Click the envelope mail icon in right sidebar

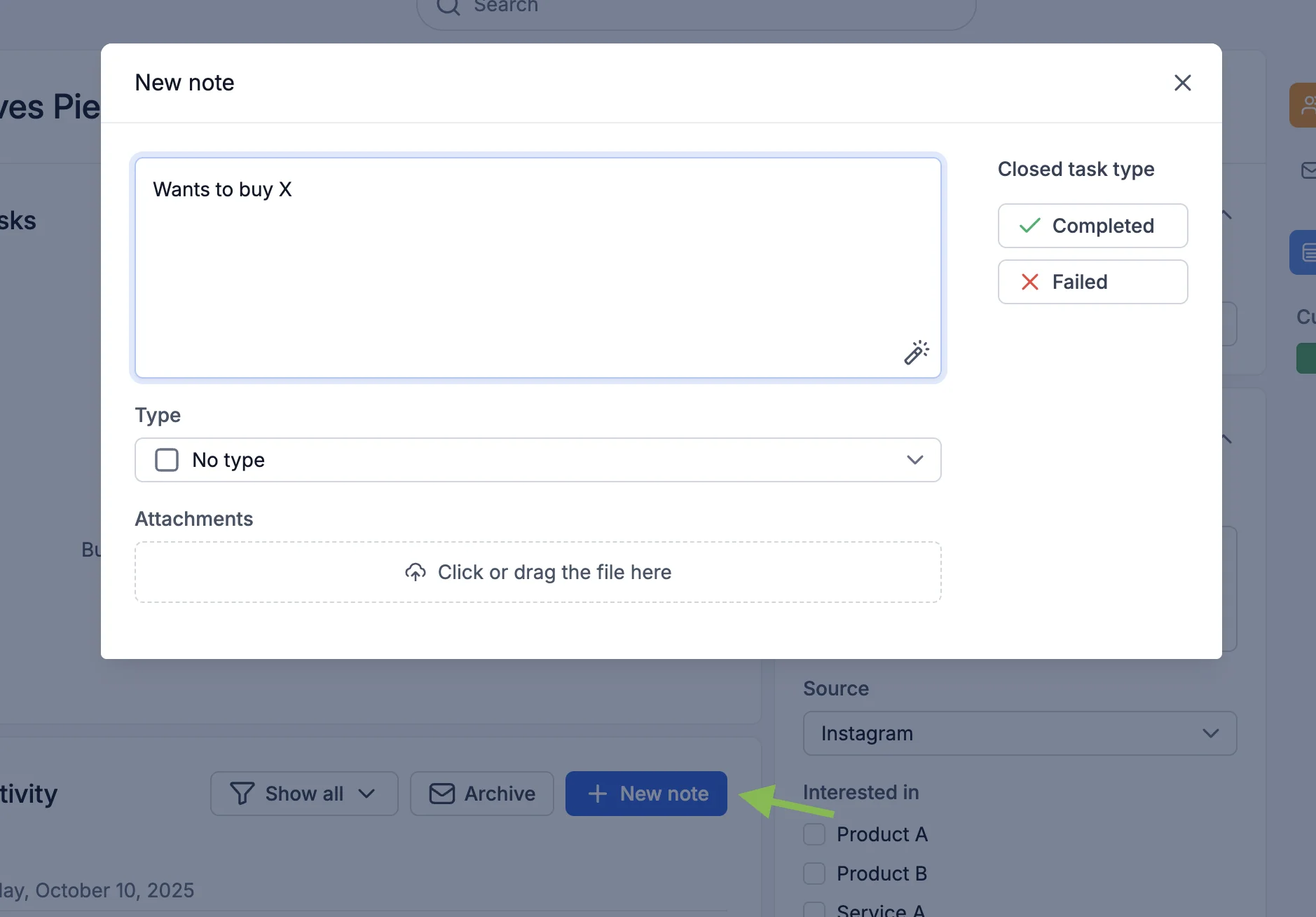point(1308,170)
